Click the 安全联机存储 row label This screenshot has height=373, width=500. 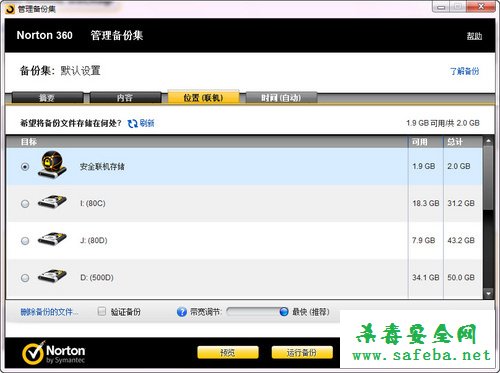(x=102, y=167)
